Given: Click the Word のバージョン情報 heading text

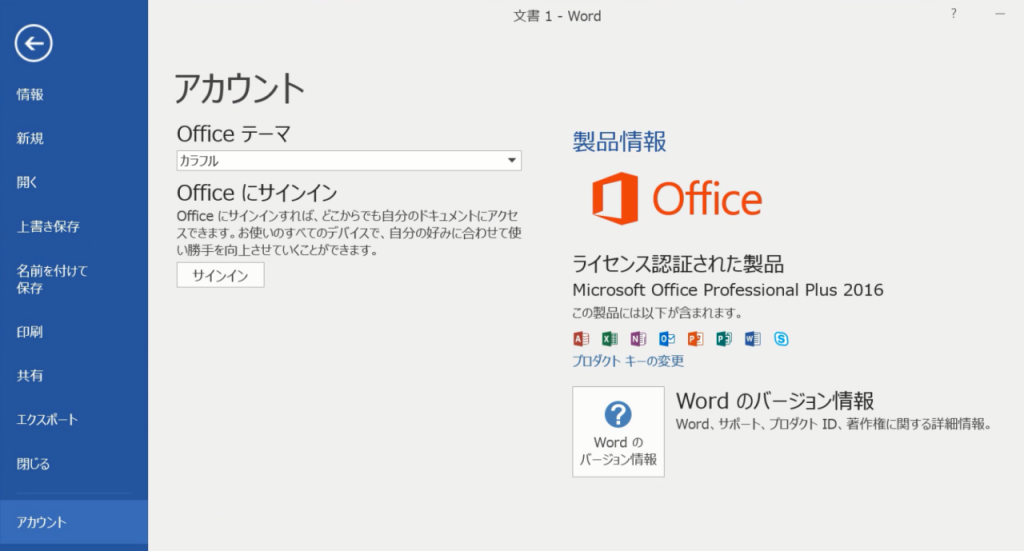Looking at the screenshot, I should (x=775, y=401).
